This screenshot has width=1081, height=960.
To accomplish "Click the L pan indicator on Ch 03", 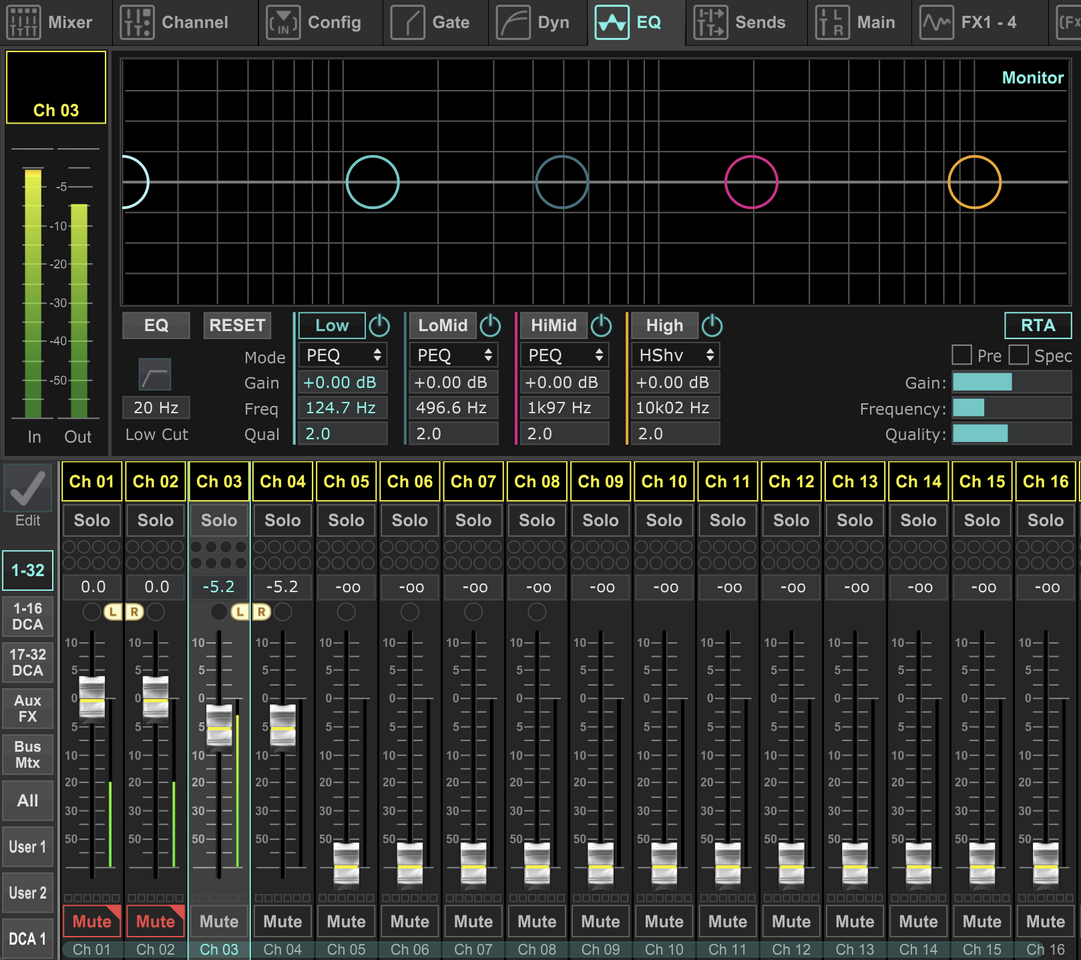I will [240, 612].
